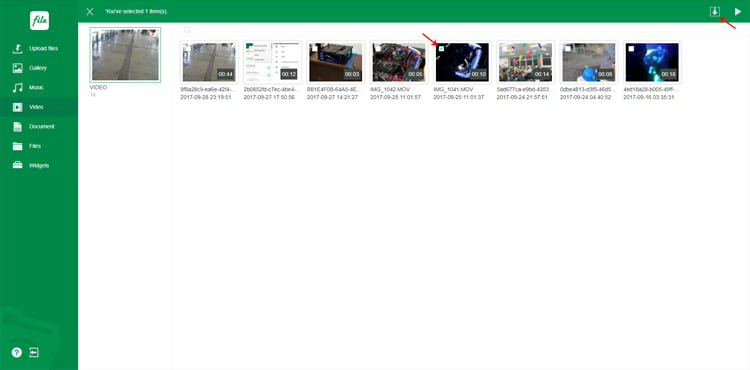
Task: Click the timestamp 2017-09-27 17:50:56
Action: click(x=269, y=97)
